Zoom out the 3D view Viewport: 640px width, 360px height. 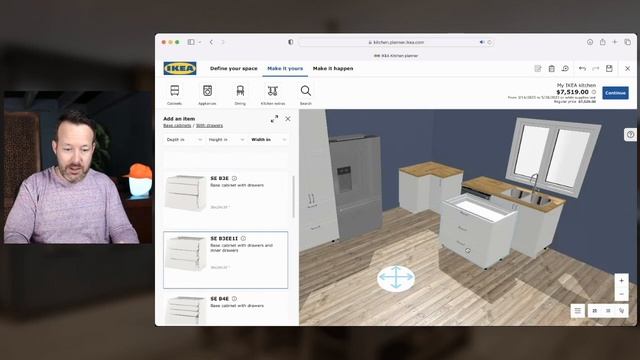click(x=621, y=294)
